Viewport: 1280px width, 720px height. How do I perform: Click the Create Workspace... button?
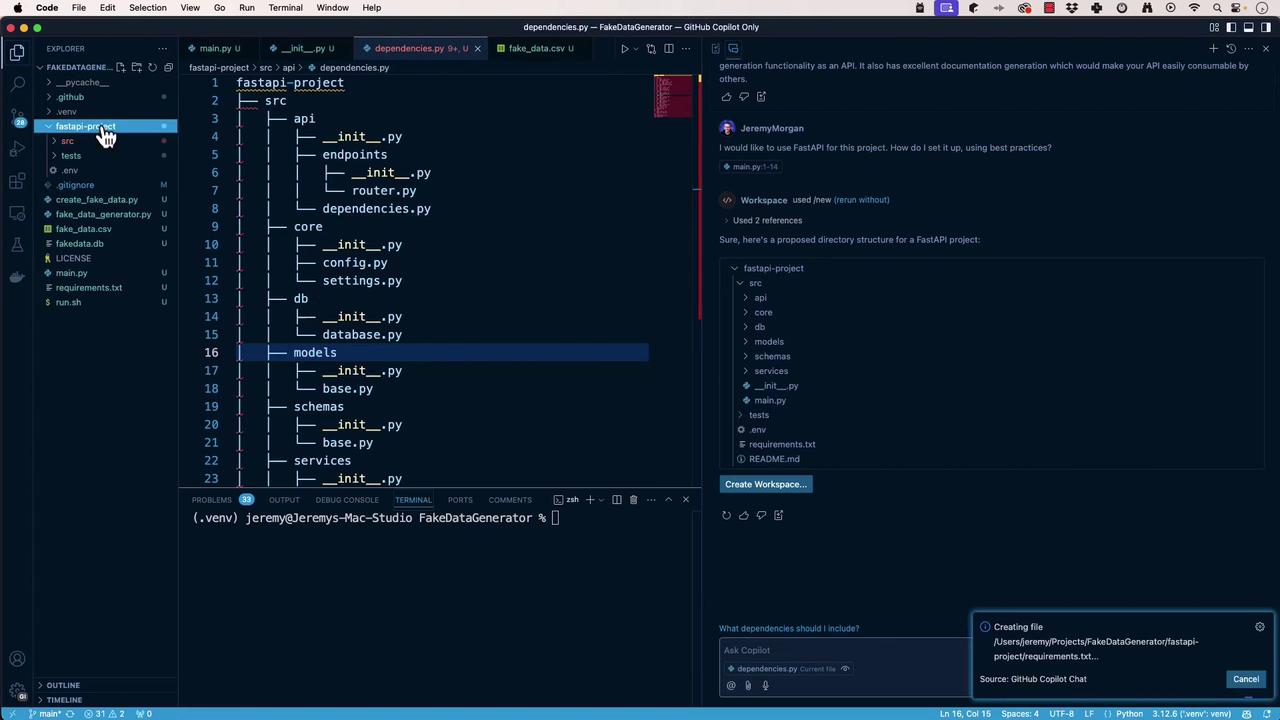coord(766,484)
